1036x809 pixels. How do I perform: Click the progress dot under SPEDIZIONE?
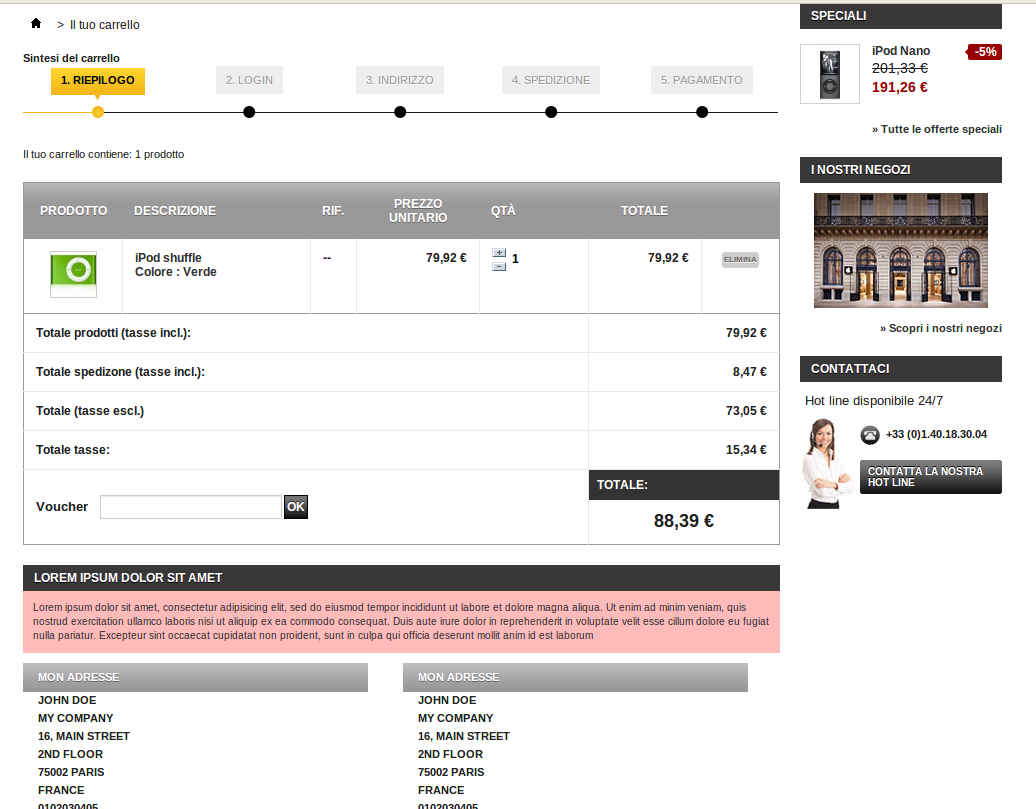pos(551,112)
